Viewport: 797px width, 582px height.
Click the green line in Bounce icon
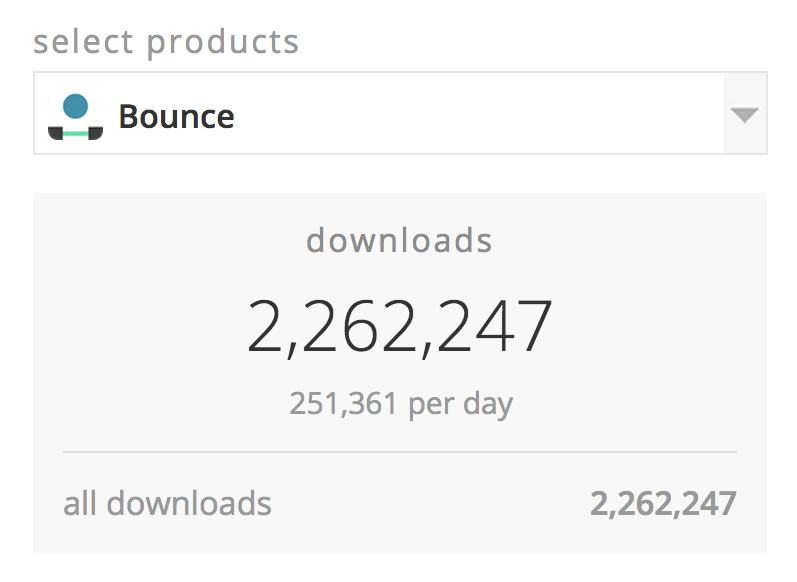(76, 133)
